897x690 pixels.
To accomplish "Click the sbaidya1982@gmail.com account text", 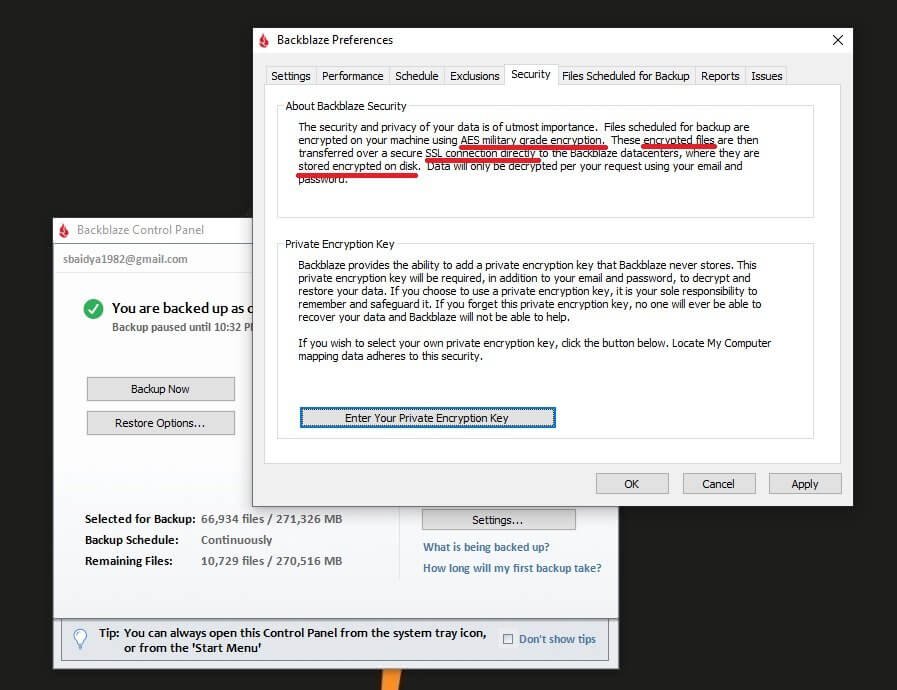I will pyautogui.click(x=125, y=259).
